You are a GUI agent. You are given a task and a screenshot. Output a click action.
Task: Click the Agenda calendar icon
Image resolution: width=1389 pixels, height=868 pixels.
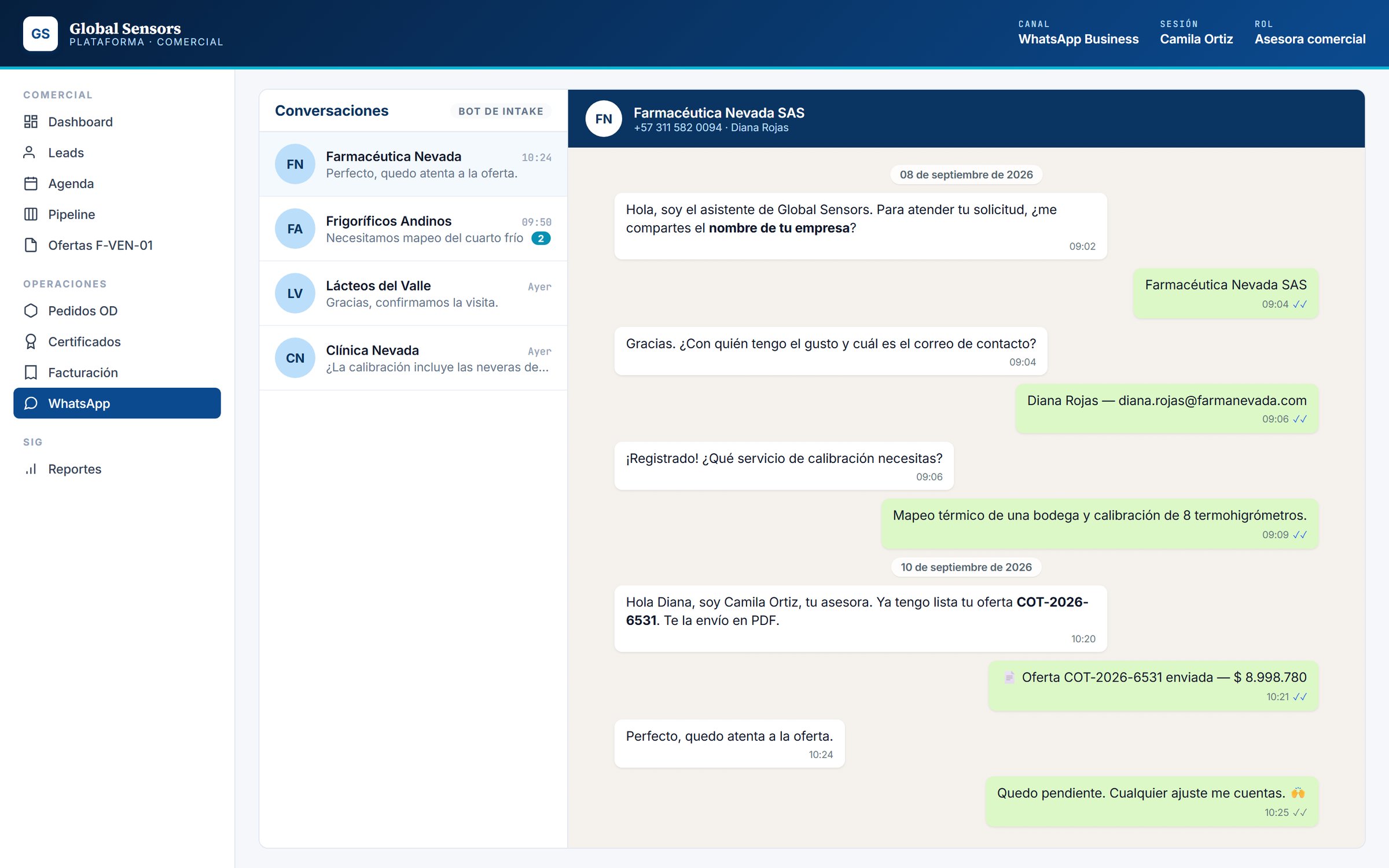coord(31,183)
